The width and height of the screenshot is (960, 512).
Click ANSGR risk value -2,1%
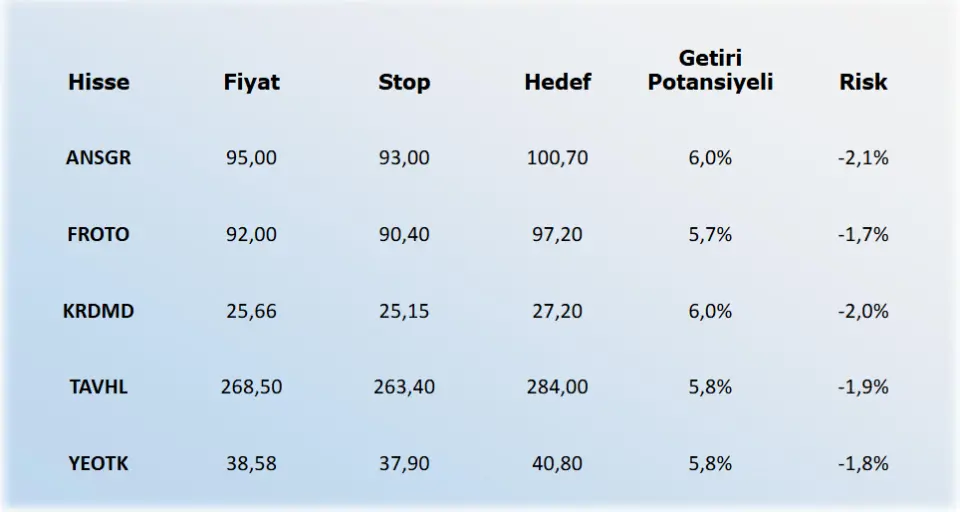coord(863,158)
